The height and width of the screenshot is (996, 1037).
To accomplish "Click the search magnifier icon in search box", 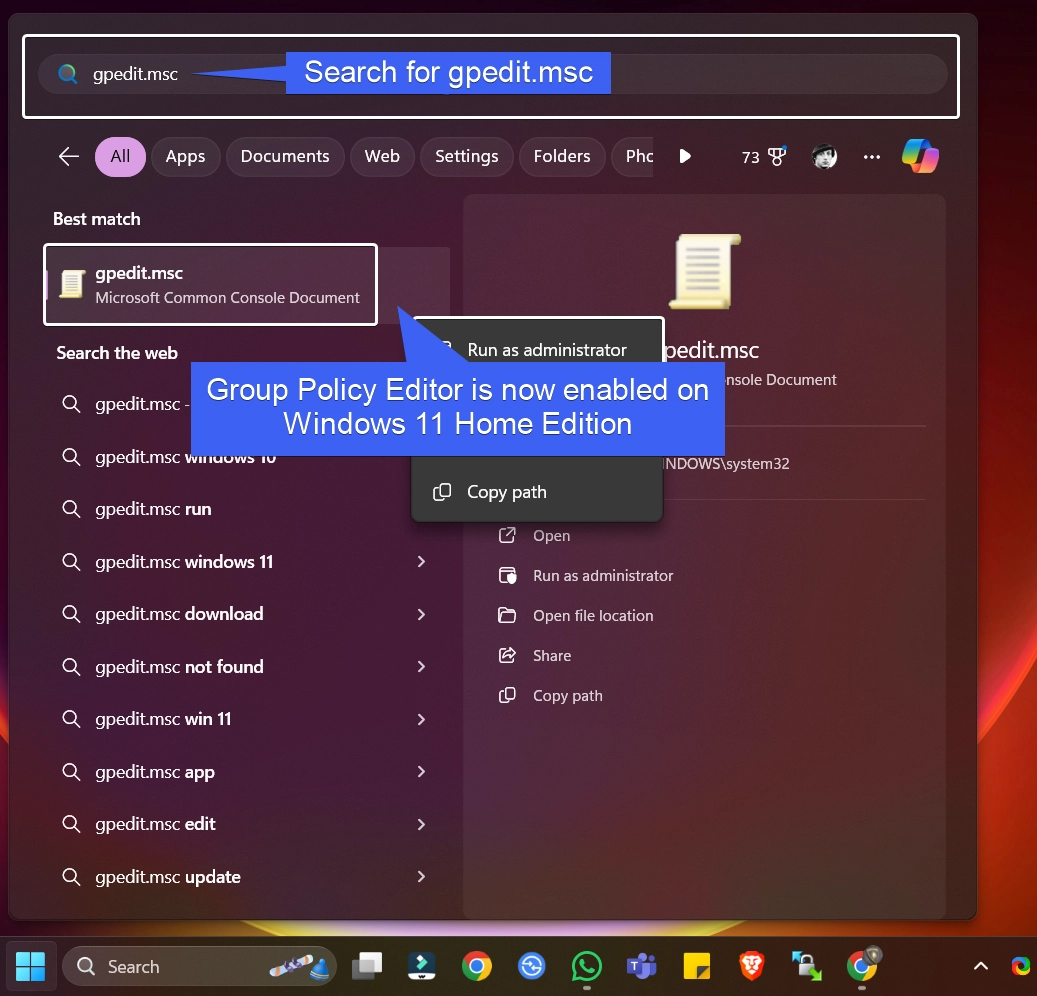I will tap(67, 73).
